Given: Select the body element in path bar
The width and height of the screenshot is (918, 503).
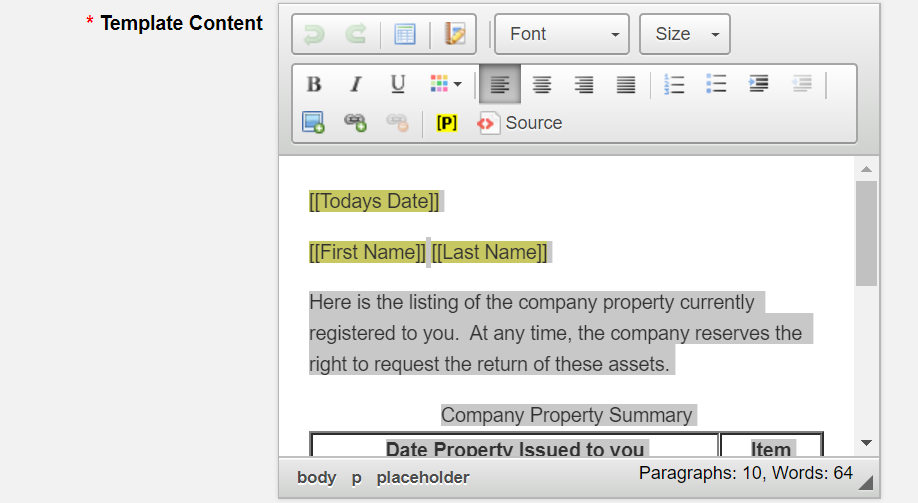Looking at the screenshot, I should (x=316, y=477).
